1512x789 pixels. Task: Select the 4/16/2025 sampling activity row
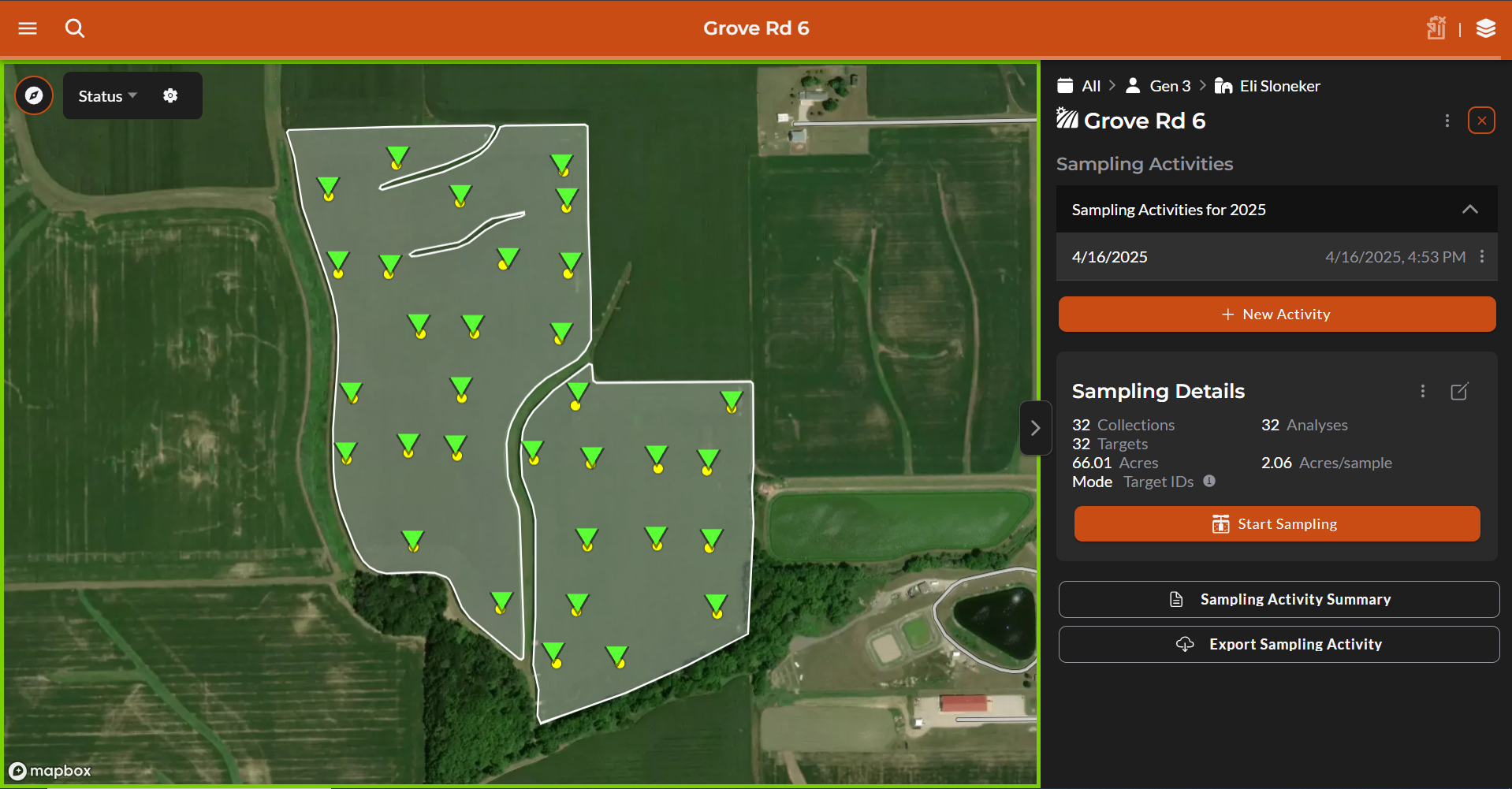[x=1277, y=256]
